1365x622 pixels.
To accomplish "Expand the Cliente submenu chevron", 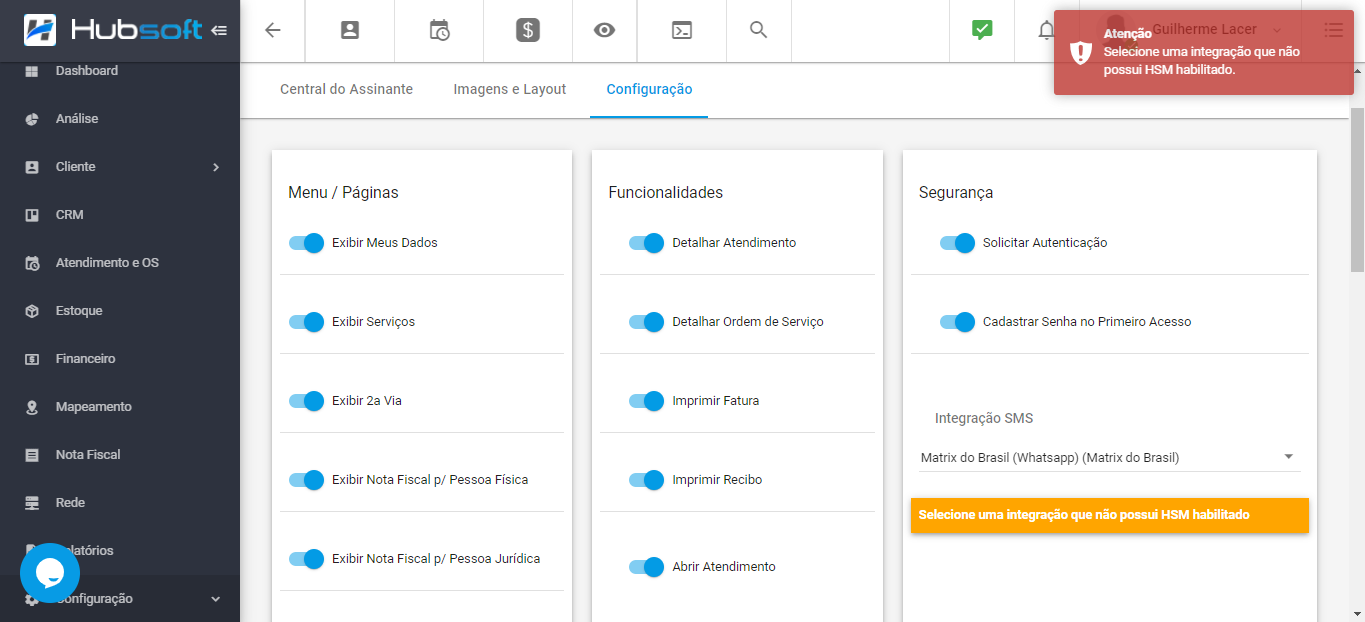I will click(x=216, y=167).
